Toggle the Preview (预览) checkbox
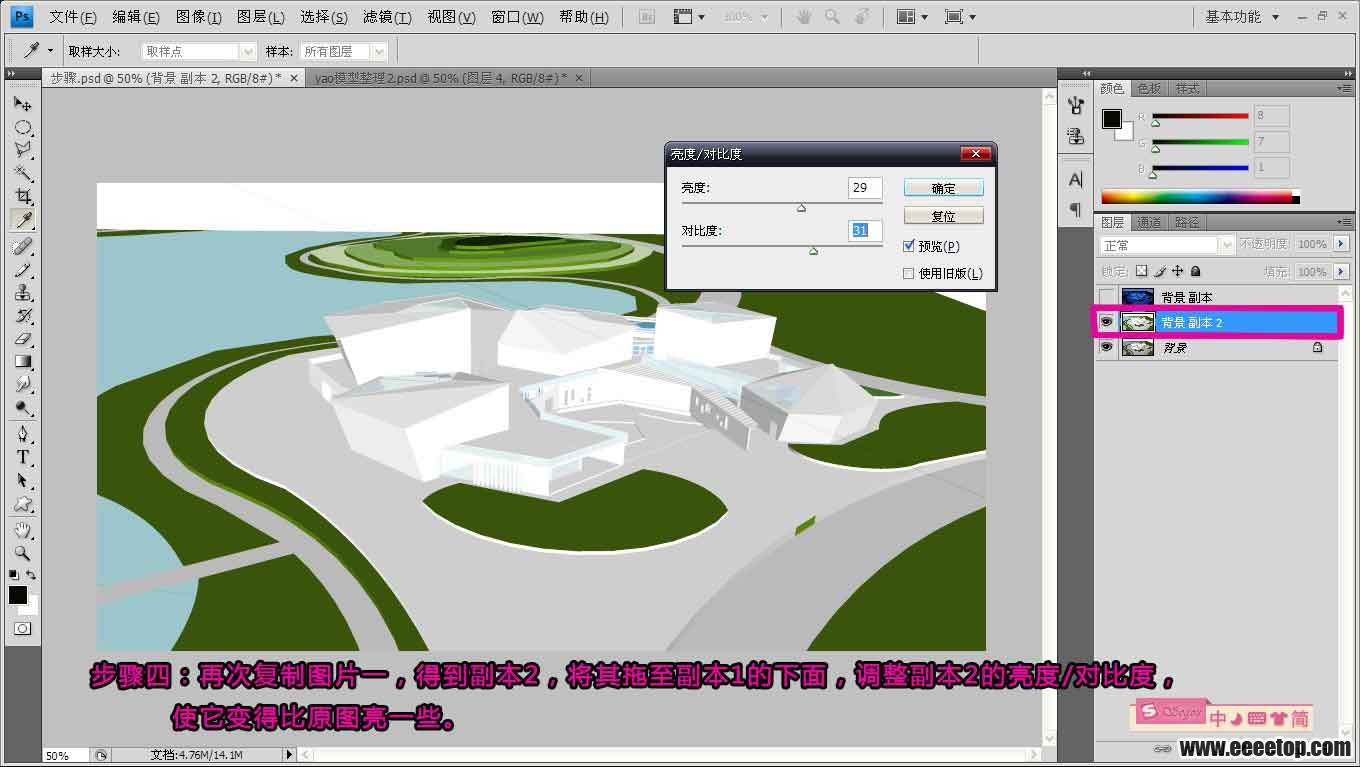The image size is (1360, 767). [x=908, y=246]
